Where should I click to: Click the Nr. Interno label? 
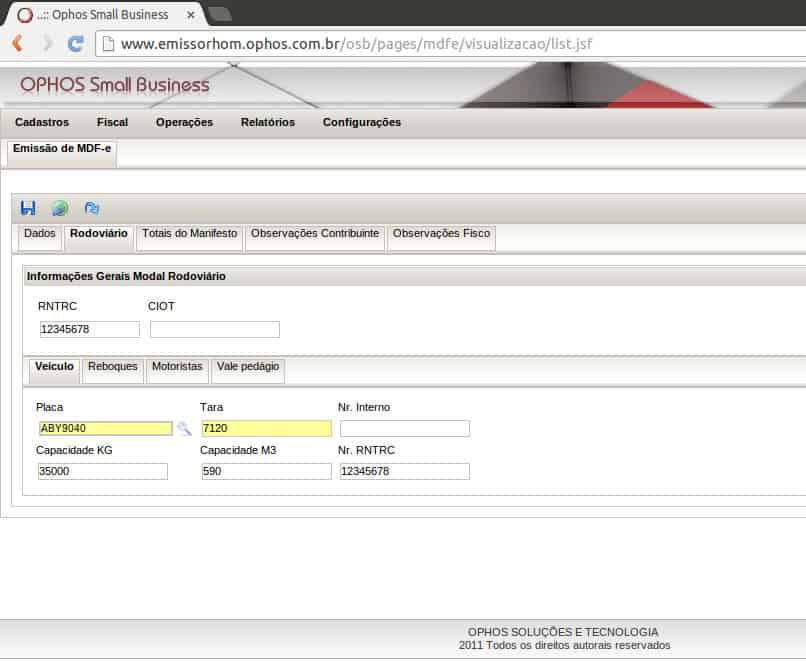coord(364,407)
